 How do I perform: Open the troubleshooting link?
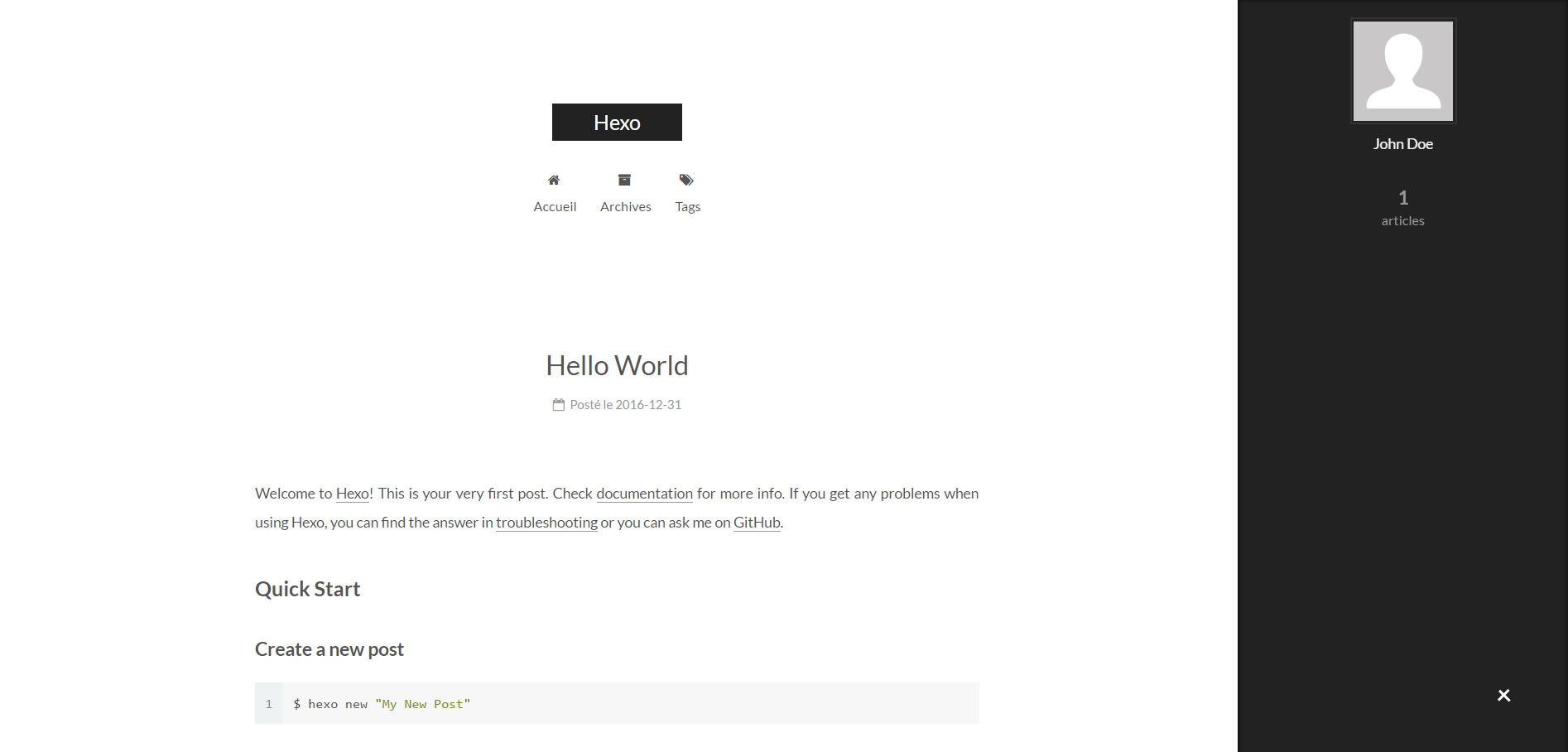[546, 523]
